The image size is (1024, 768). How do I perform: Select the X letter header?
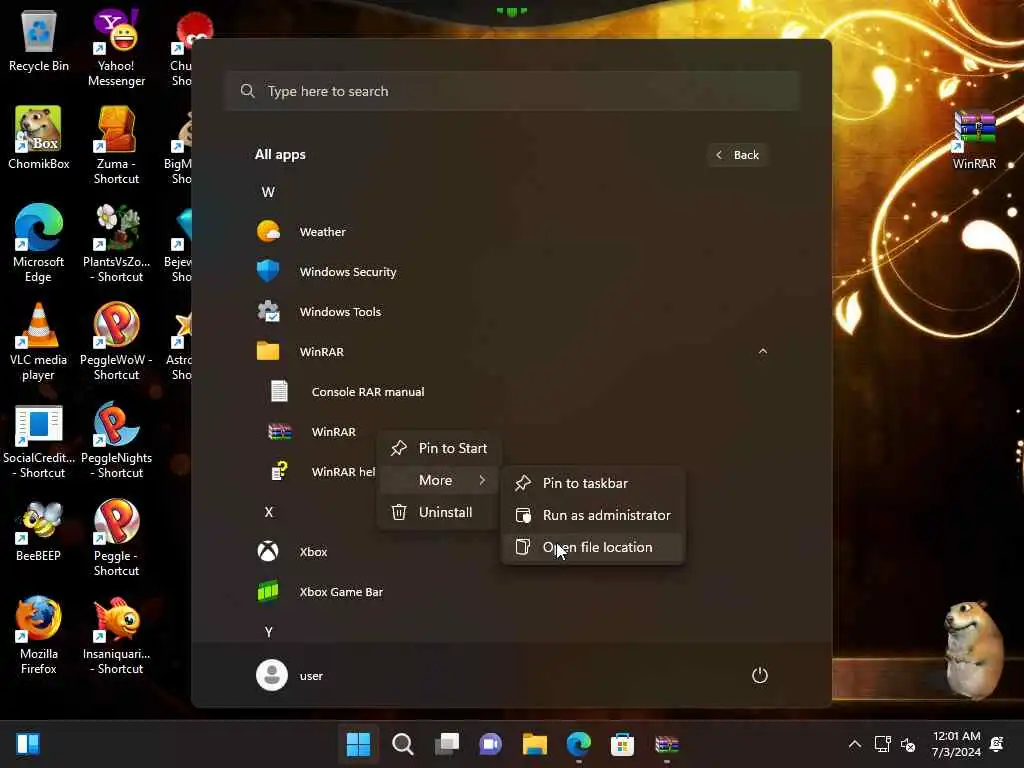(268, 512)
